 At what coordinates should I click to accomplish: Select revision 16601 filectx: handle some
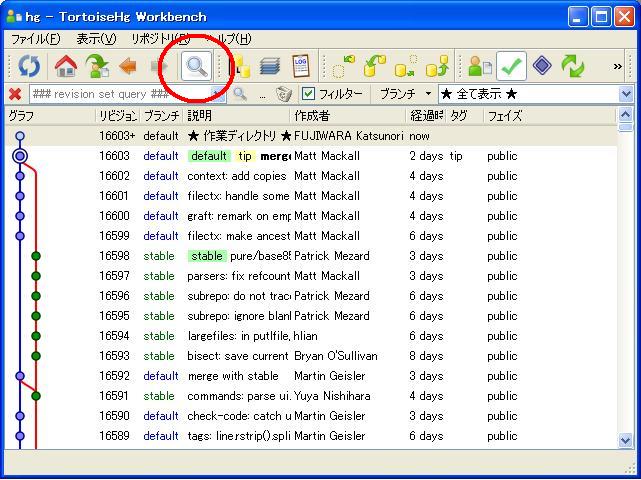(311, 196)
